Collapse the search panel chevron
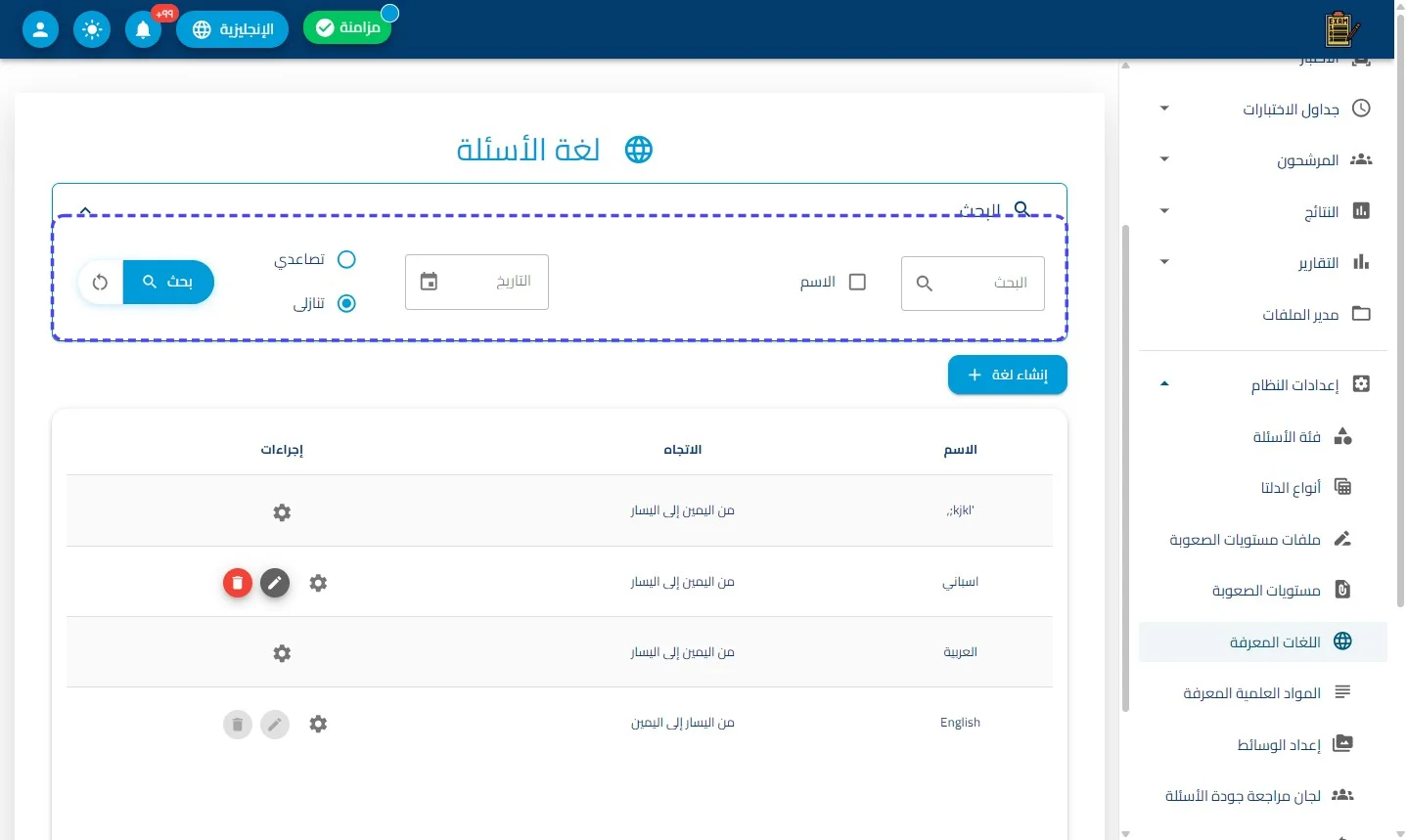 tap(85, 210)
